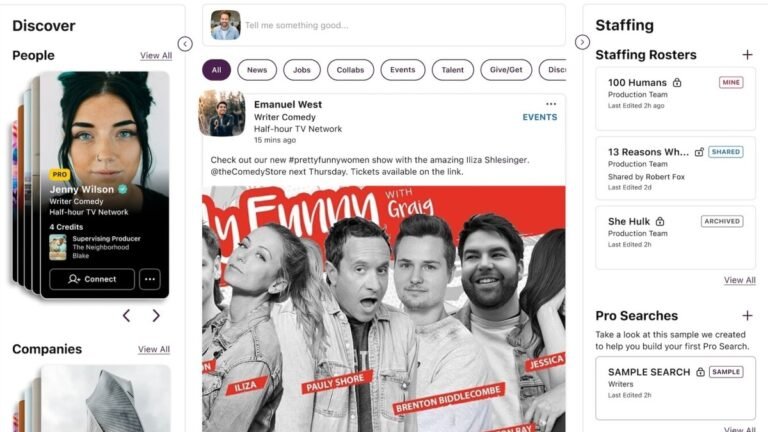Image resolution: width=768 pixels, height=432 pixels.
Task: Select the News filter tab
Action: (x=257, y=70)
